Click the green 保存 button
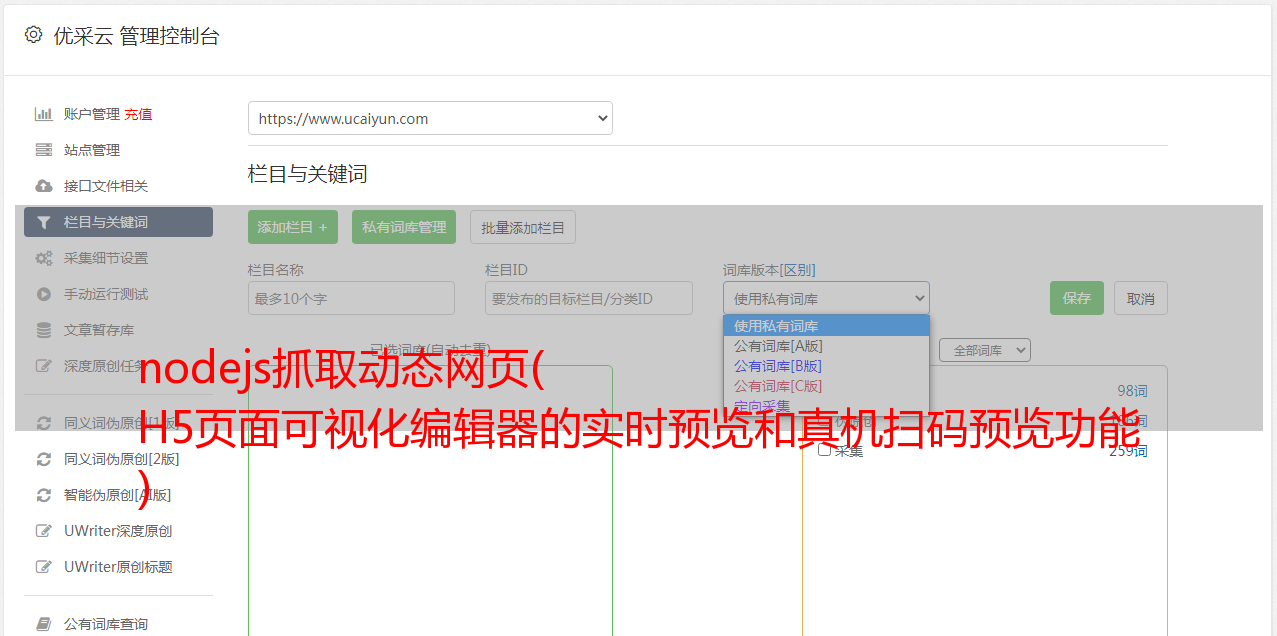Viewport: 1277px width, 636px height. [1077, 298]
